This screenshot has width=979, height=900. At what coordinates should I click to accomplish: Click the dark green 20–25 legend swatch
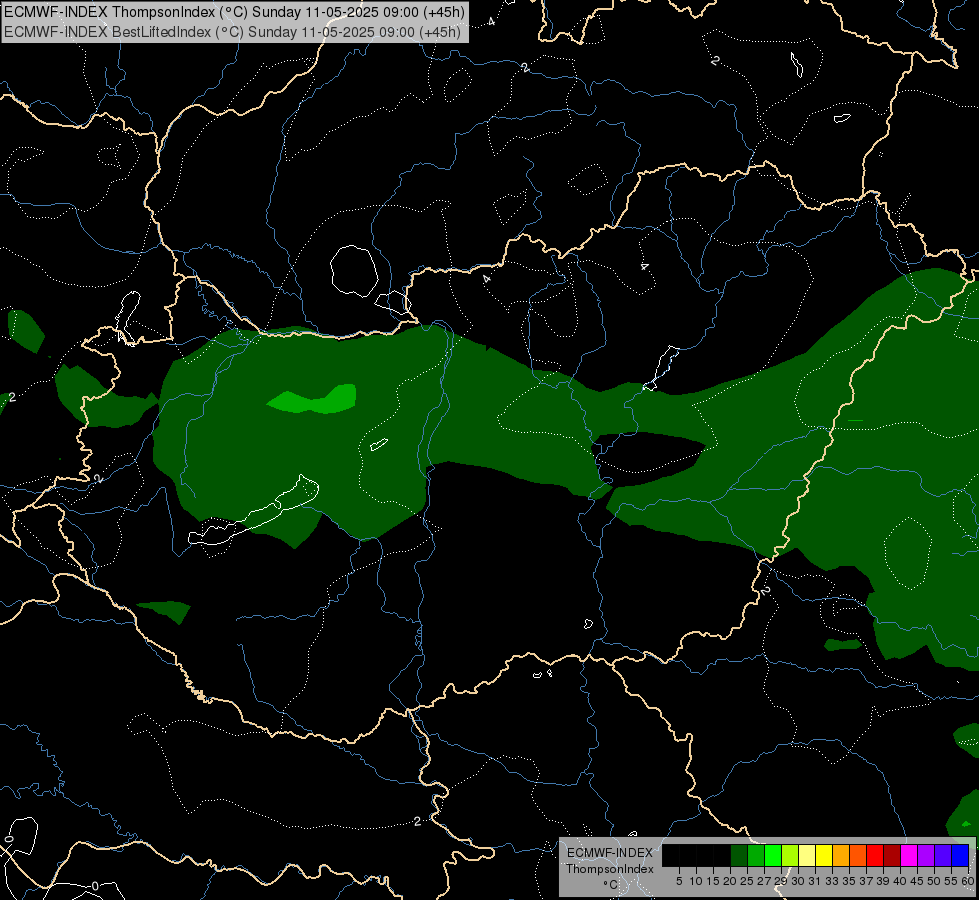coord(739,855)
